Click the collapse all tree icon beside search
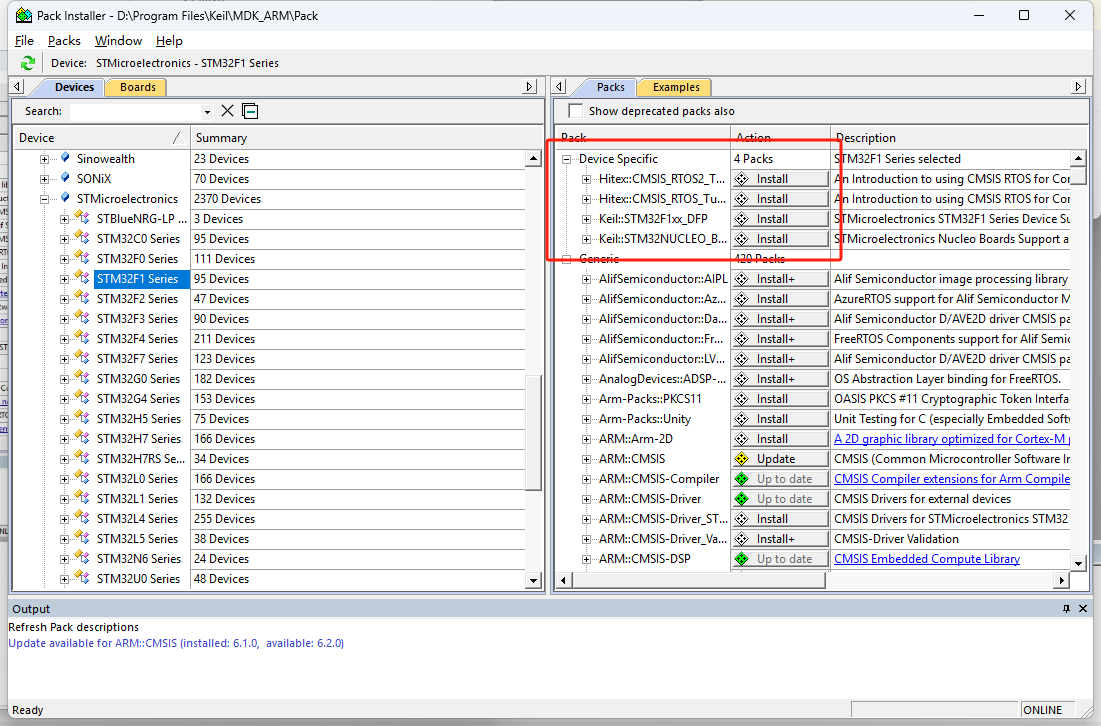The width and height of the screenshot is (1101, 726). click(x=250, y=111)
